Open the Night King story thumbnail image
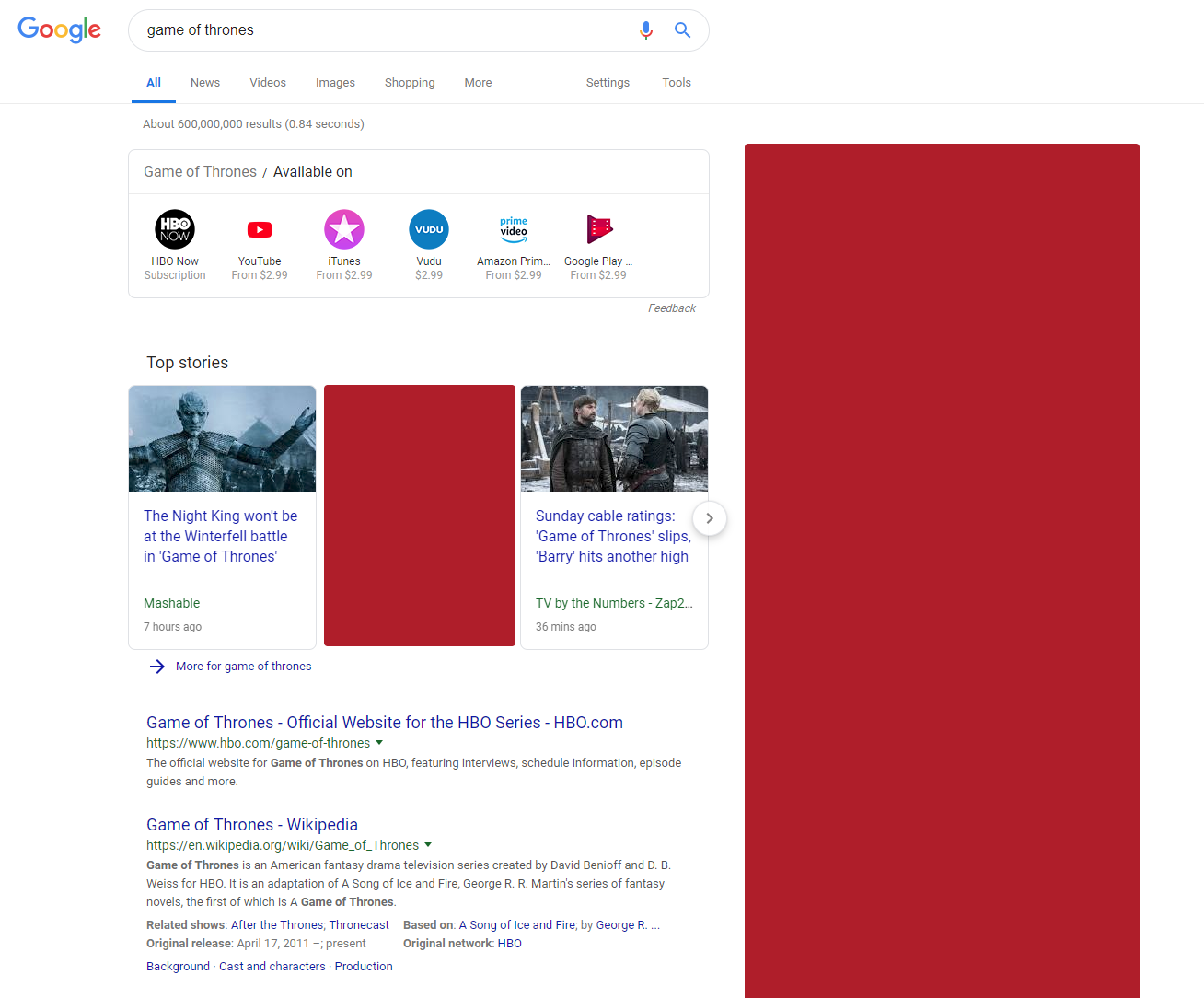Viewport: 1204px width, 998px height. 222,438
